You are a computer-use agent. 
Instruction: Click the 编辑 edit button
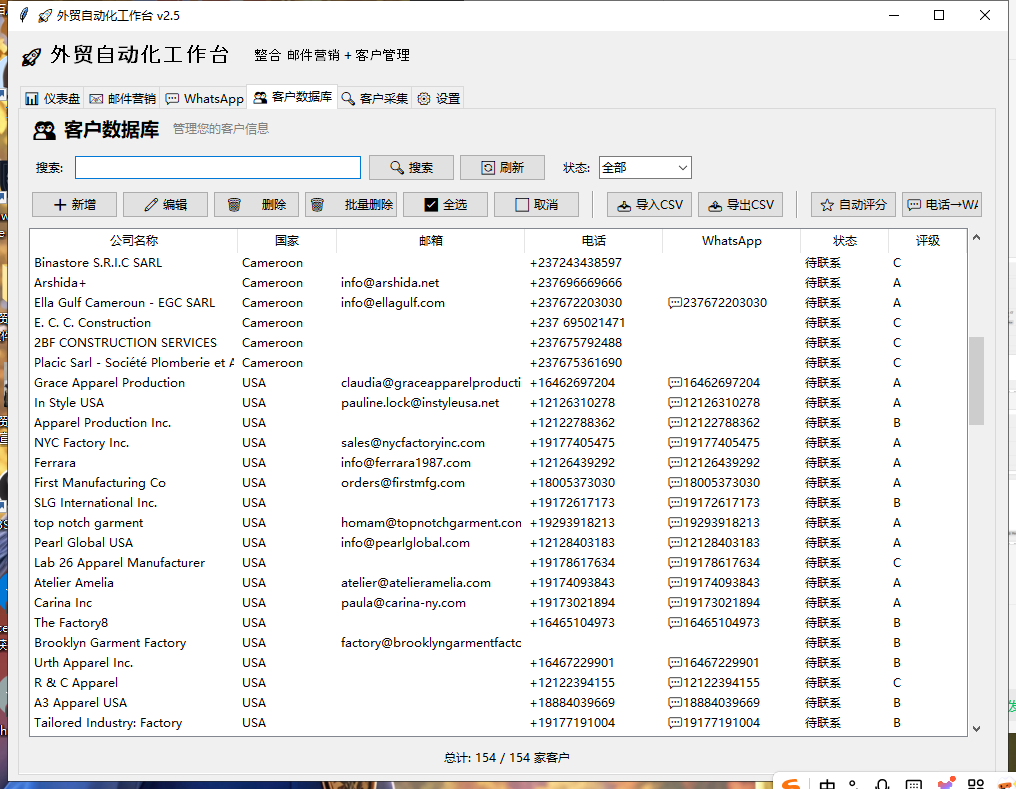165,205
